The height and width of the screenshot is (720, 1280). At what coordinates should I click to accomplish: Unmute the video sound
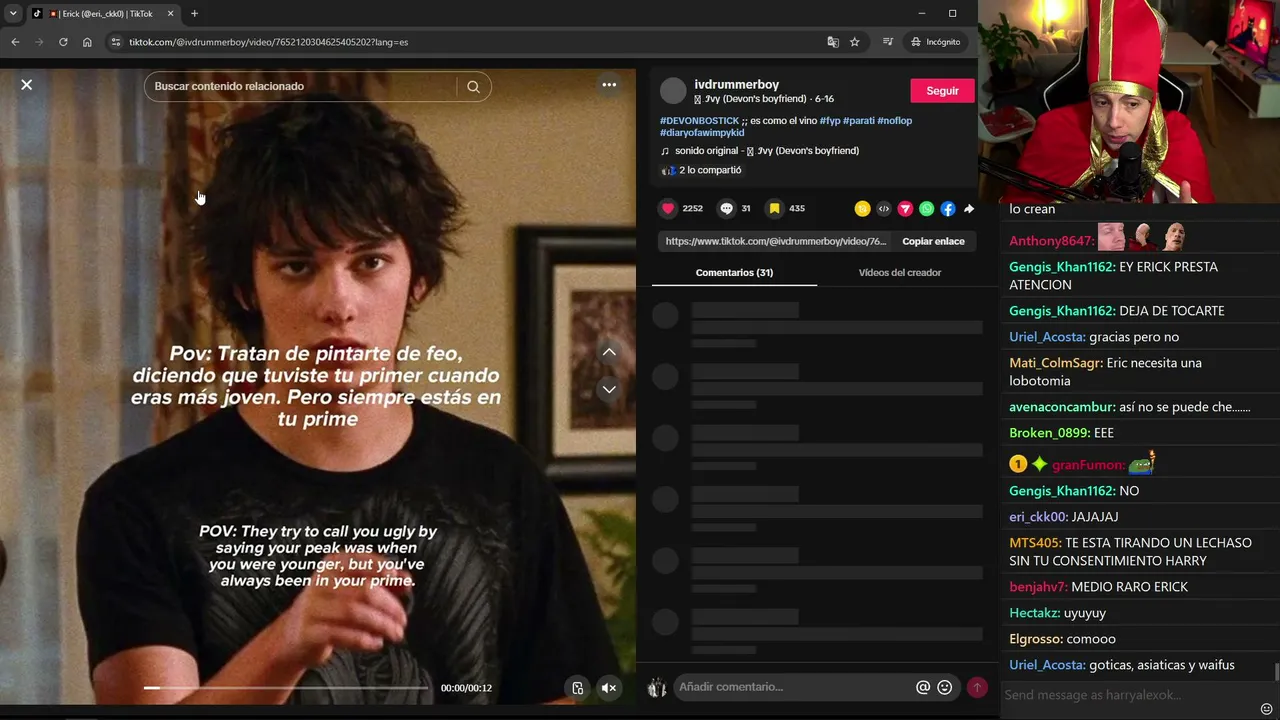pyautogui.click(x=608, y=688)
